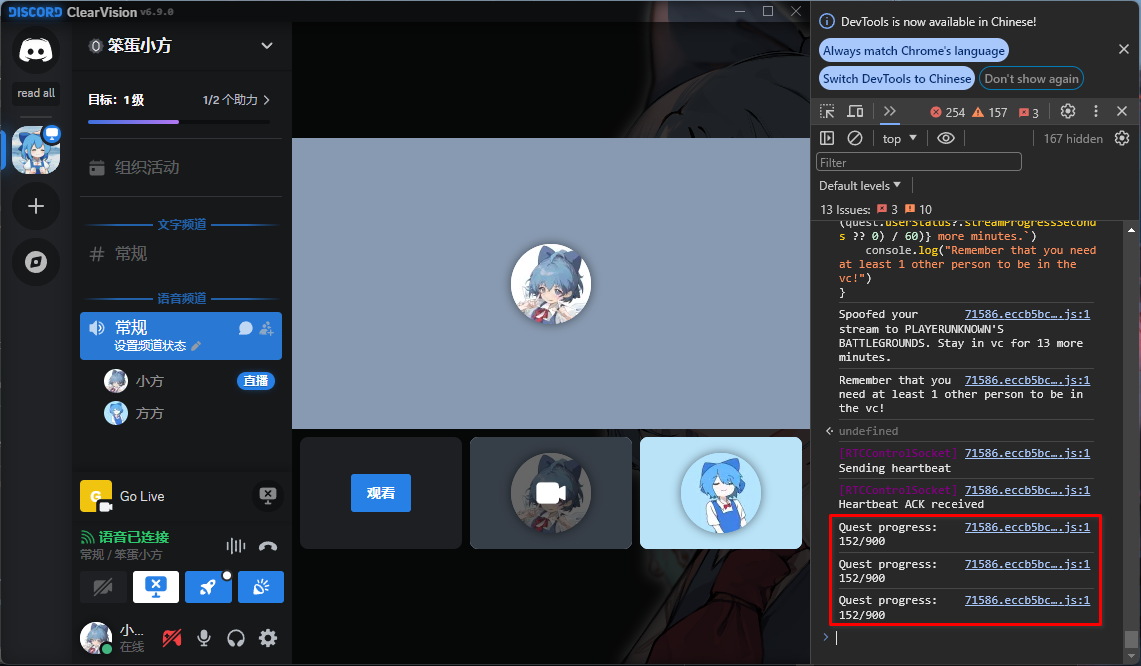Clear console with the circle-slash icon
The width and height of the screenshot is (1141, 666).
pyautogui.click(x=855, y=138)
